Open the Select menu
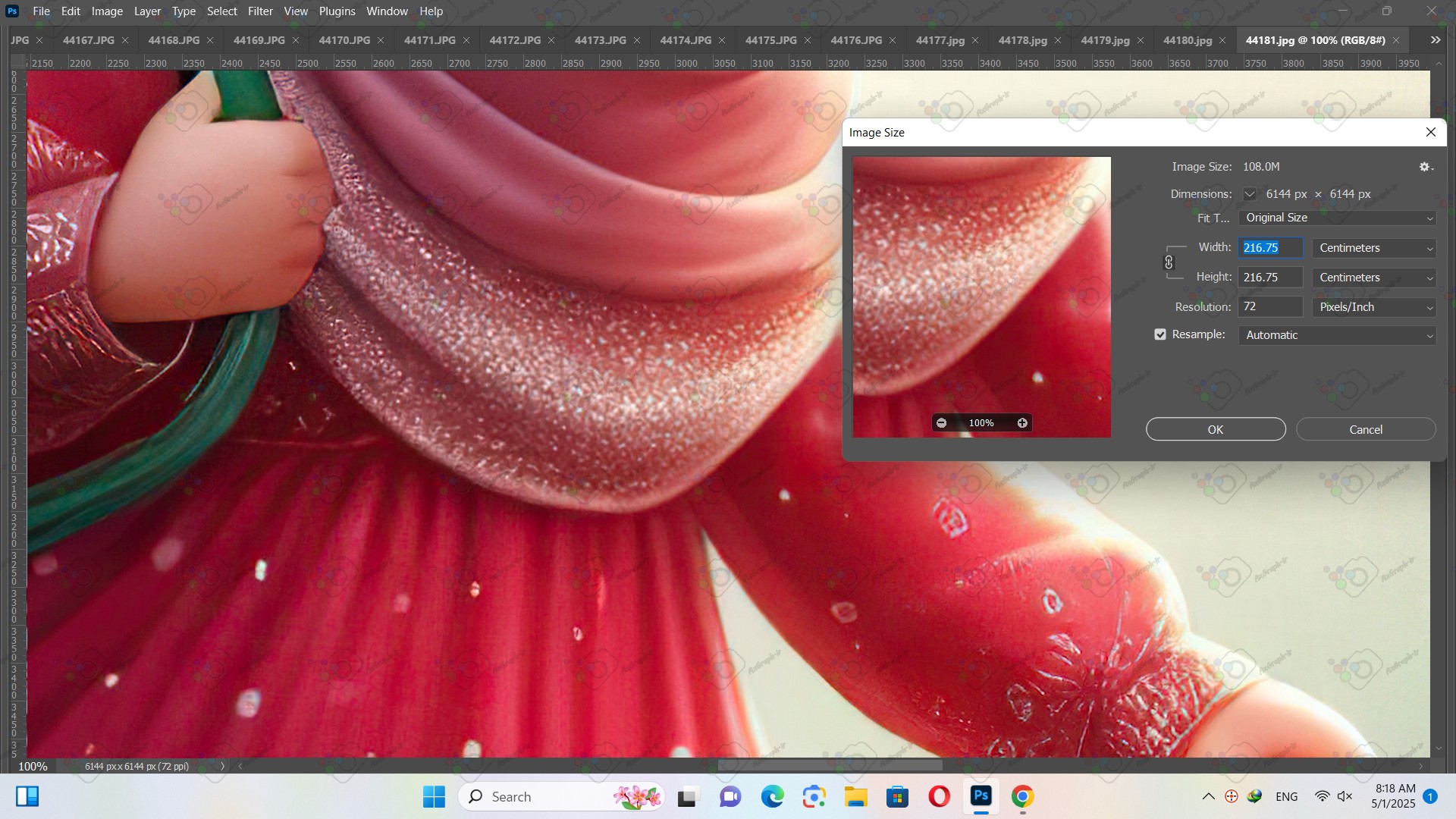Screen dimensions: 1456x819 point(222,11)
